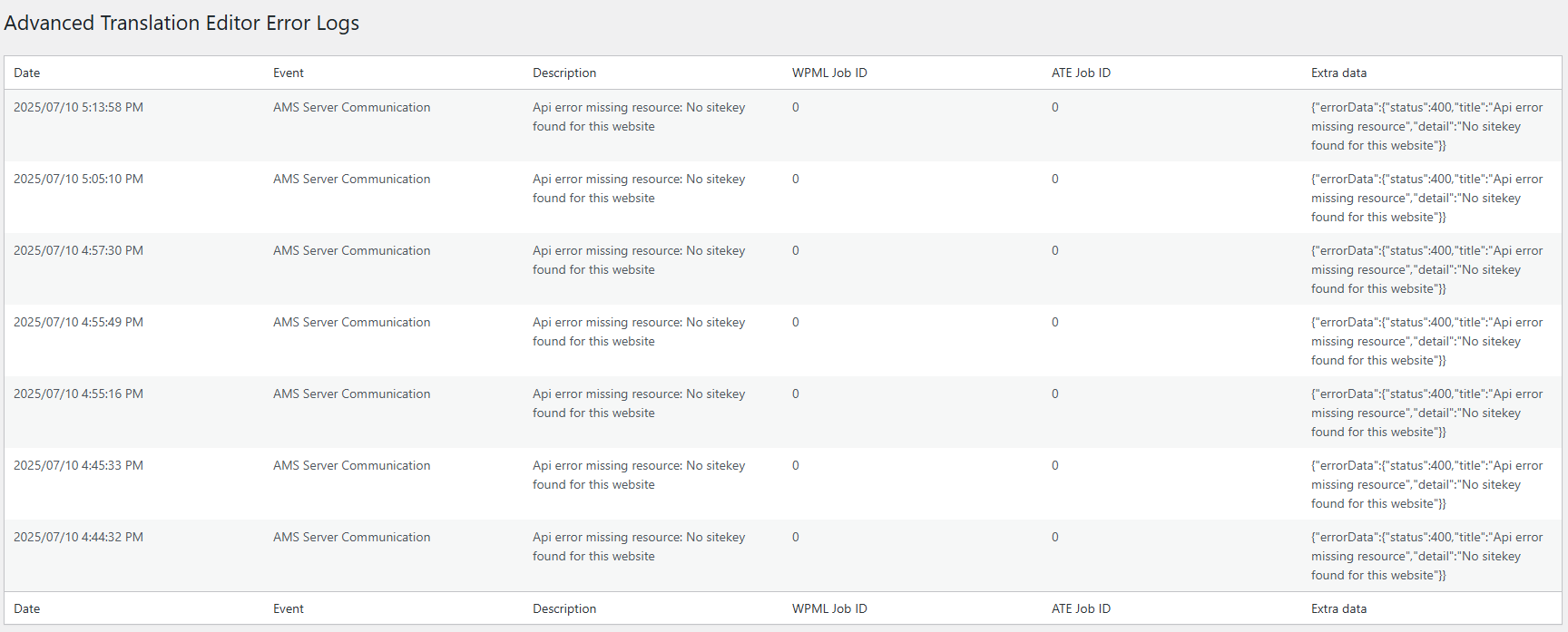Click AMS Server Communication in the 4:44:32 PM row
This screenshot has height=632, width=1568.
click(x=352, y=537)
